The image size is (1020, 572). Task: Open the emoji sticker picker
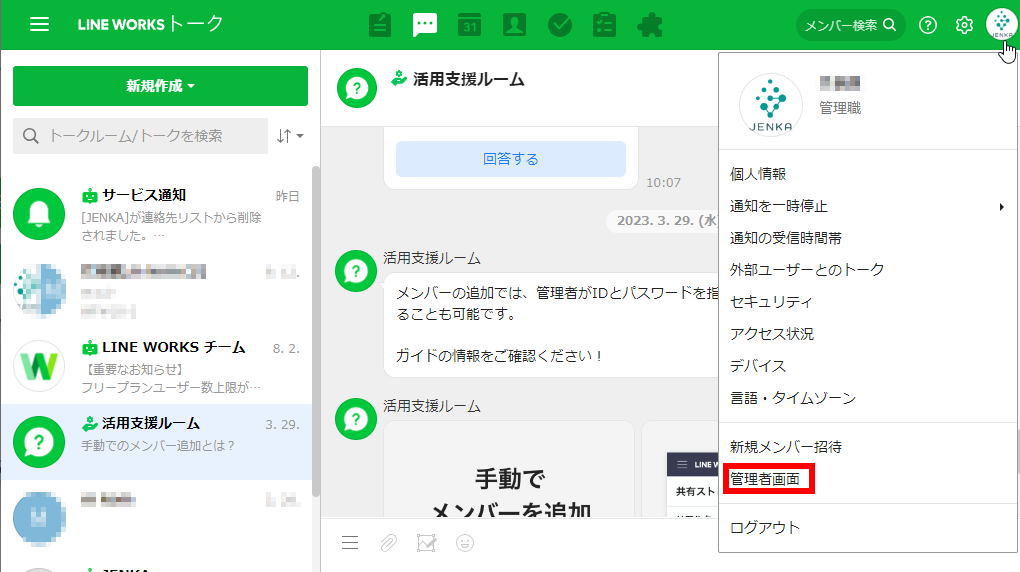click(464, 543)
